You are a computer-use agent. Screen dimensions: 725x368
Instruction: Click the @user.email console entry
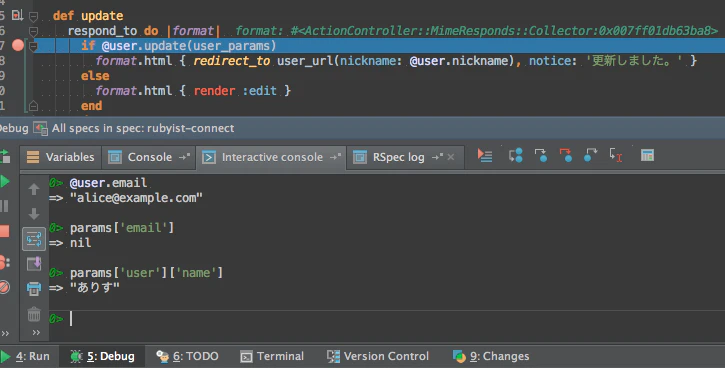point(109,183)
